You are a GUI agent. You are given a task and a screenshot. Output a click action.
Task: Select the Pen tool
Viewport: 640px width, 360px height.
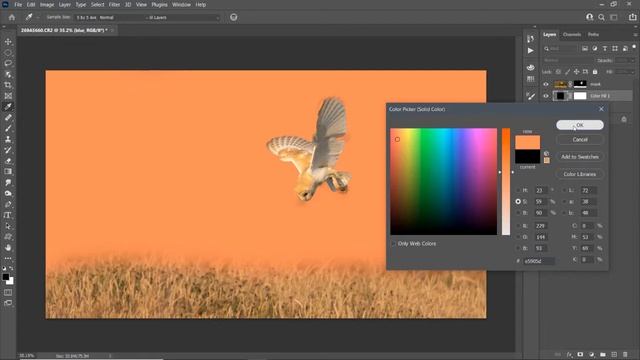8,204
